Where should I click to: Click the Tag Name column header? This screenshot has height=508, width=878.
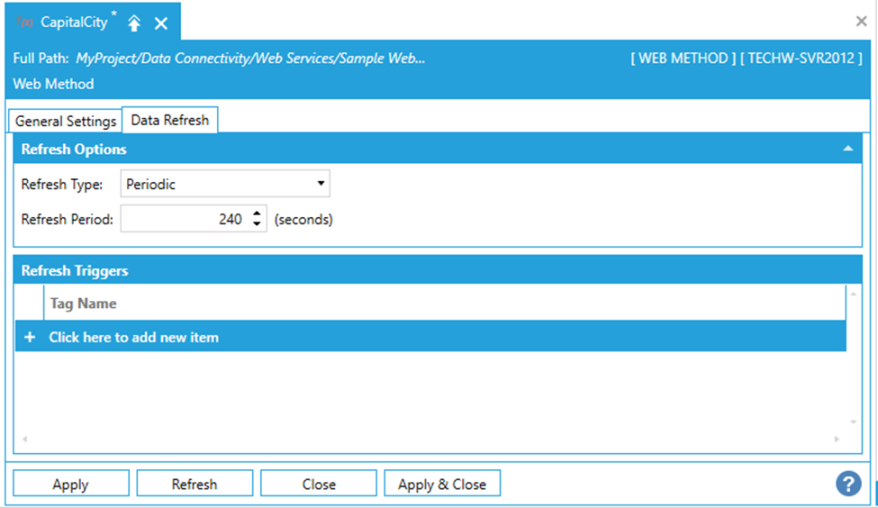84,303
